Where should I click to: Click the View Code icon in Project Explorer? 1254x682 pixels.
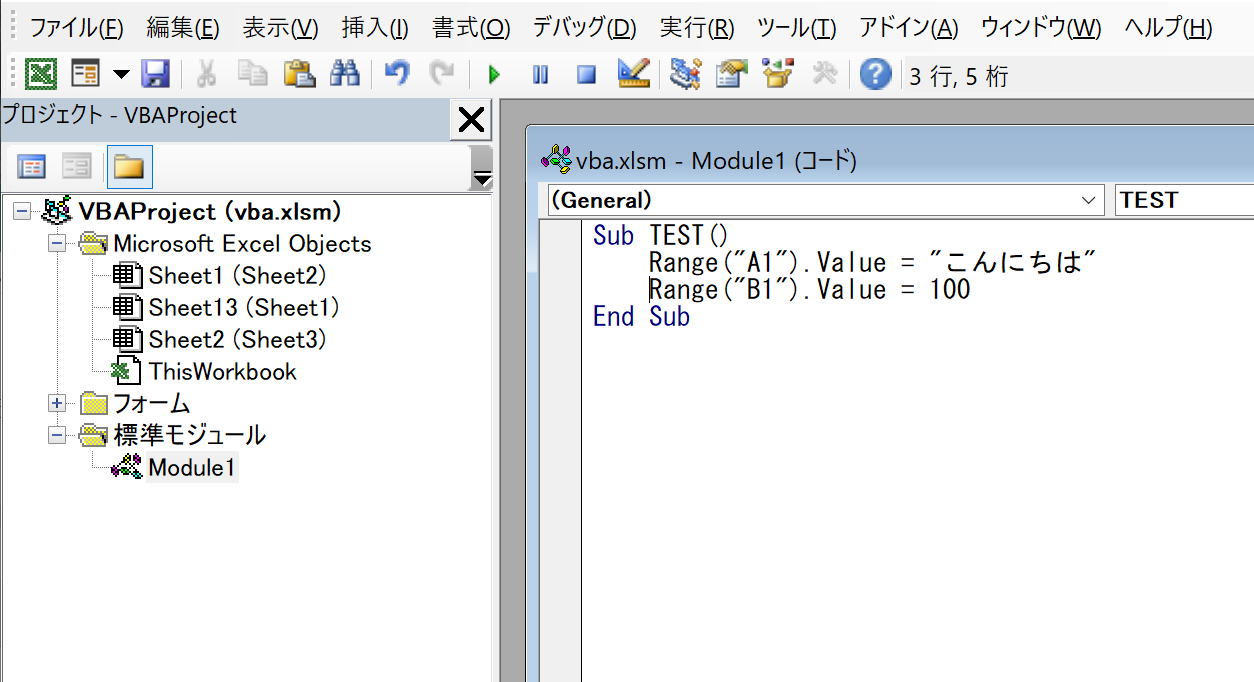click(31, 166)
